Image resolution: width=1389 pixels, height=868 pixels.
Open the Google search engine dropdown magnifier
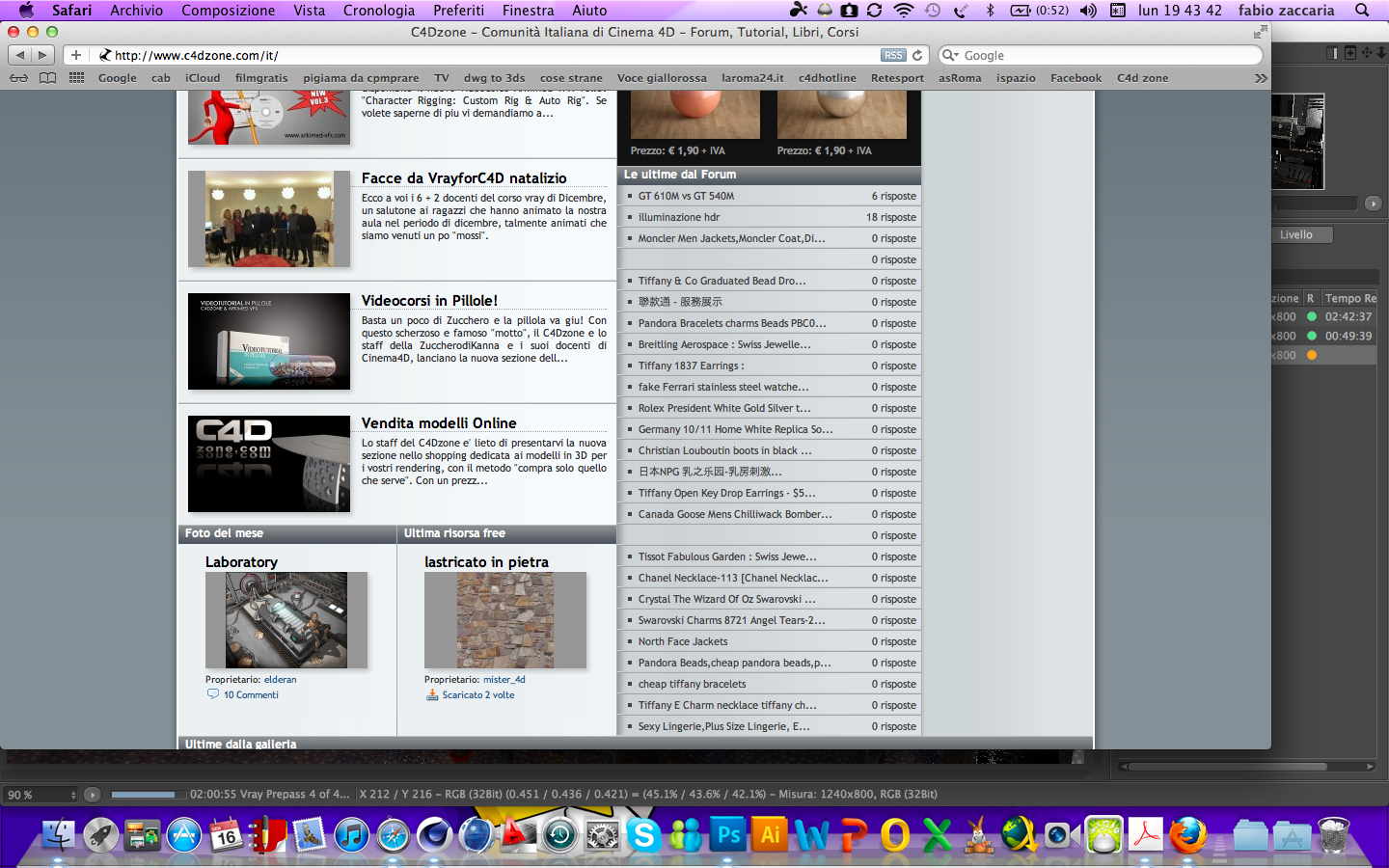(x=950, y=55)
